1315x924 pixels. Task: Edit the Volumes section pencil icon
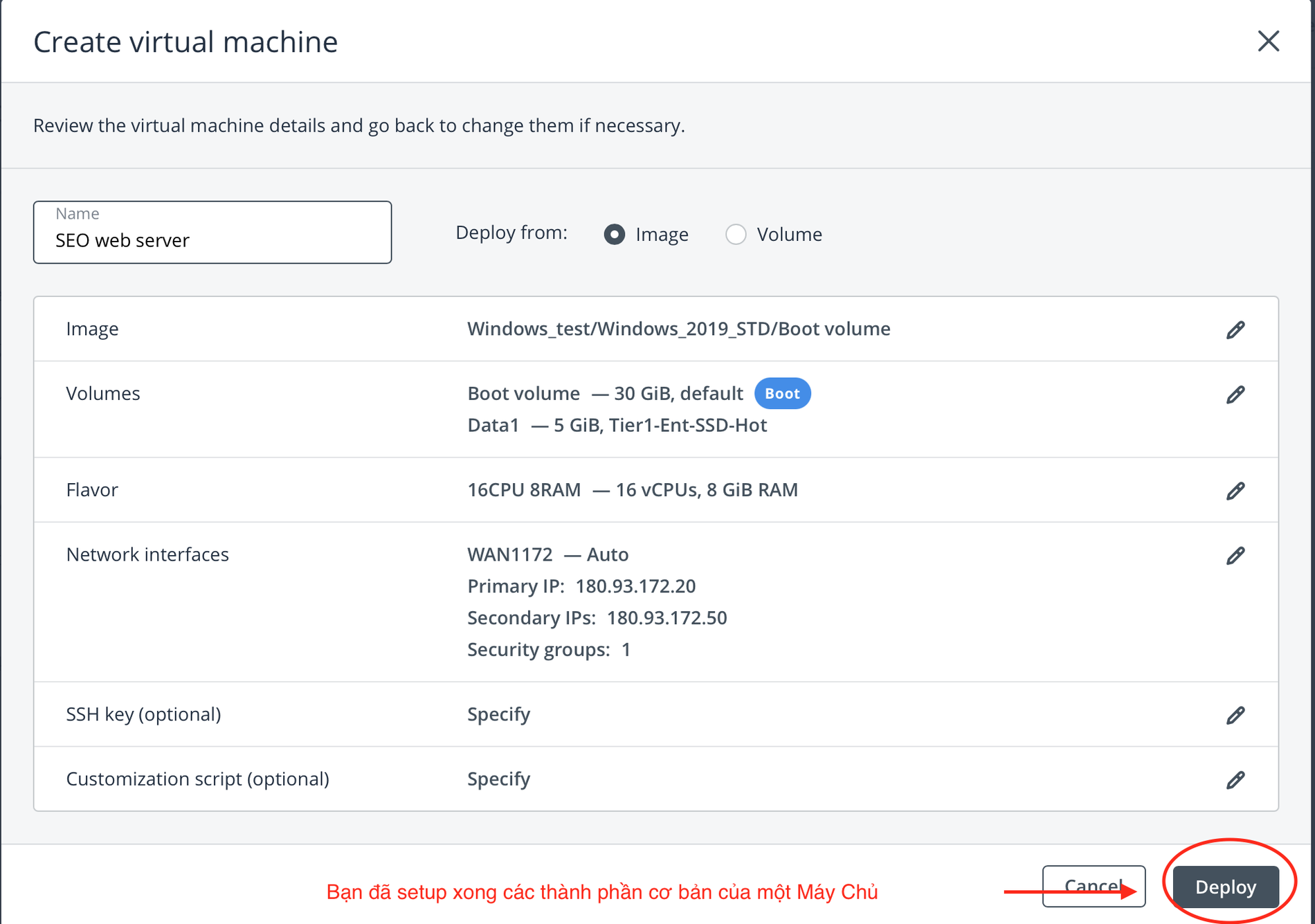(1236, 395)
